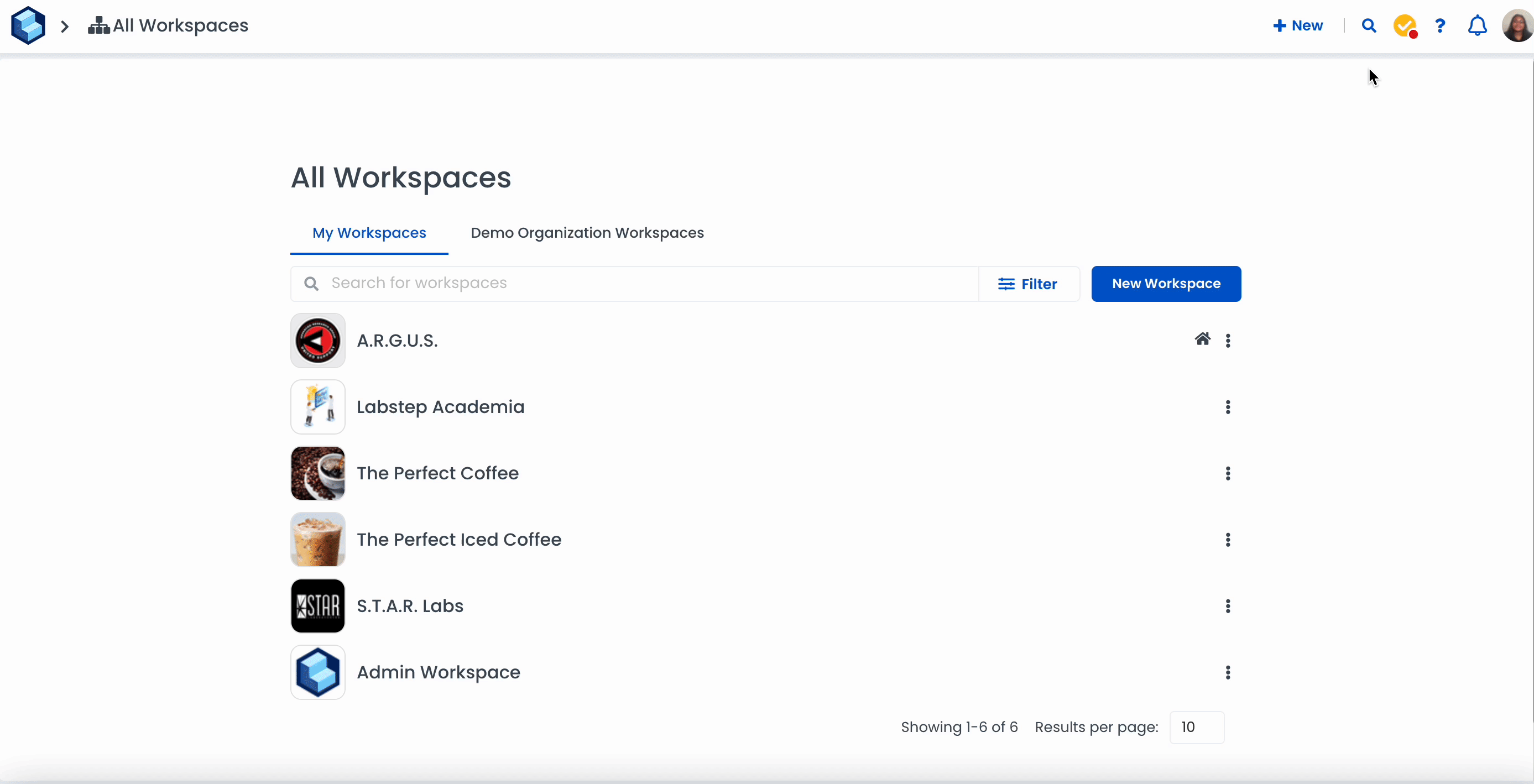Open The Perfect Coffee options menu
The image size is (1534, 784).
1228,473
